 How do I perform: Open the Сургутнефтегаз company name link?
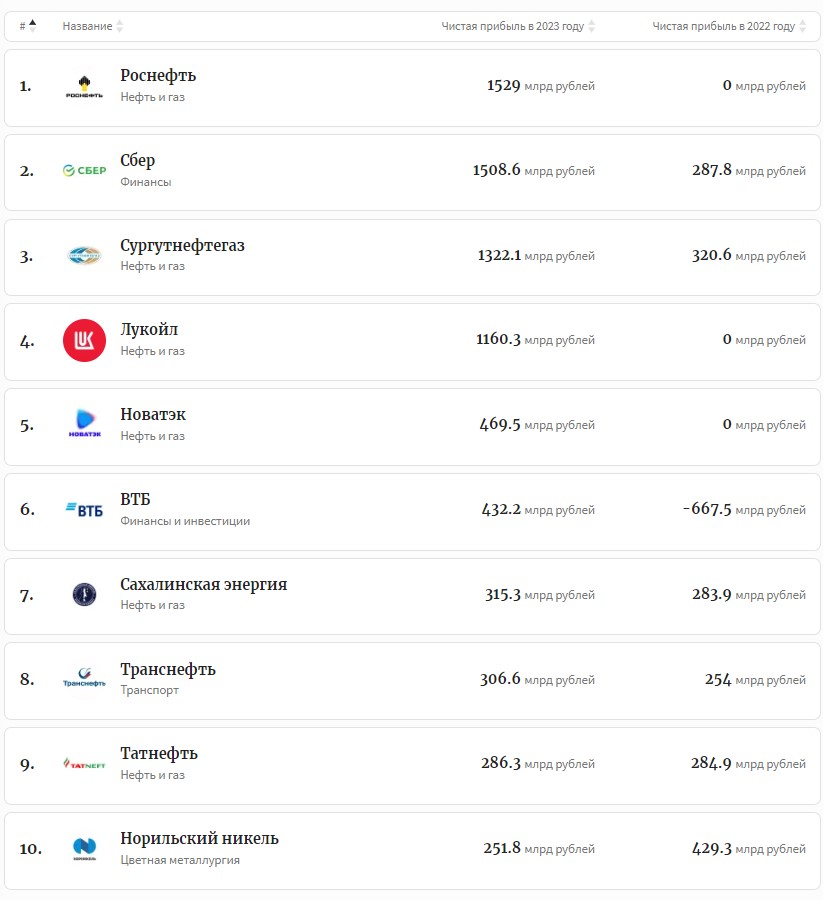(x=182, y=246)
